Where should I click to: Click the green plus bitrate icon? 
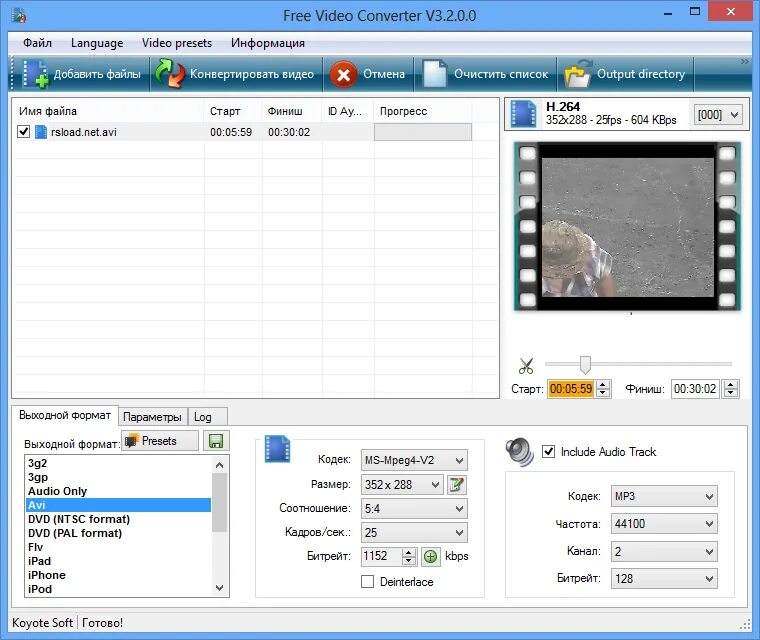click(430, 556)
